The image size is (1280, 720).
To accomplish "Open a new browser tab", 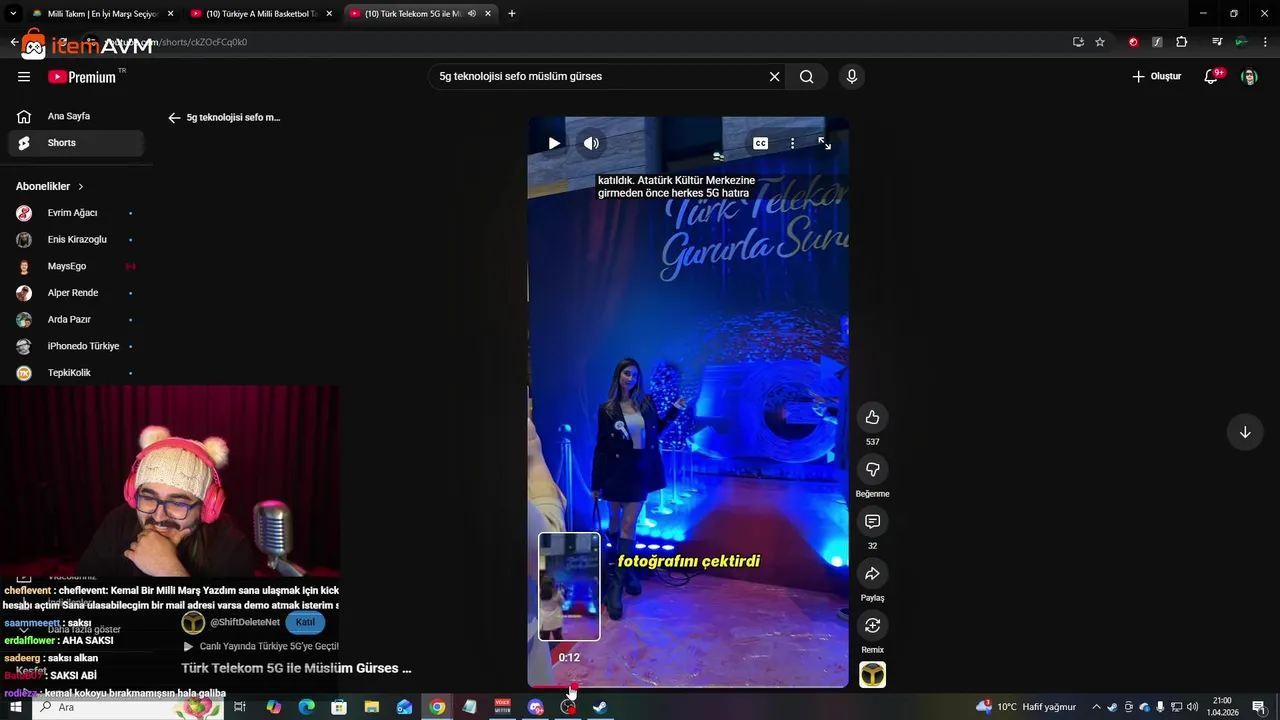I will tap(512, 14).
